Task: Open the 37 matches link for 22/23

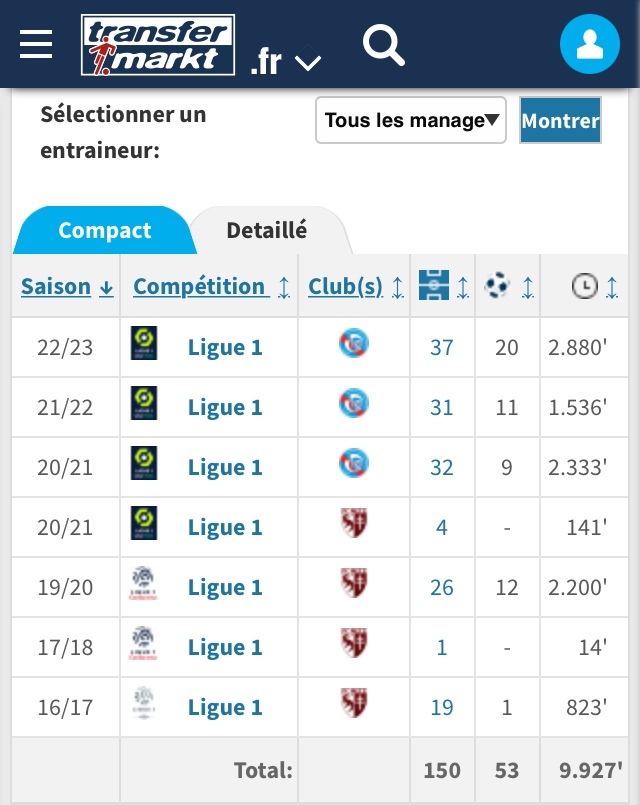Action: (x=441, y=348)
